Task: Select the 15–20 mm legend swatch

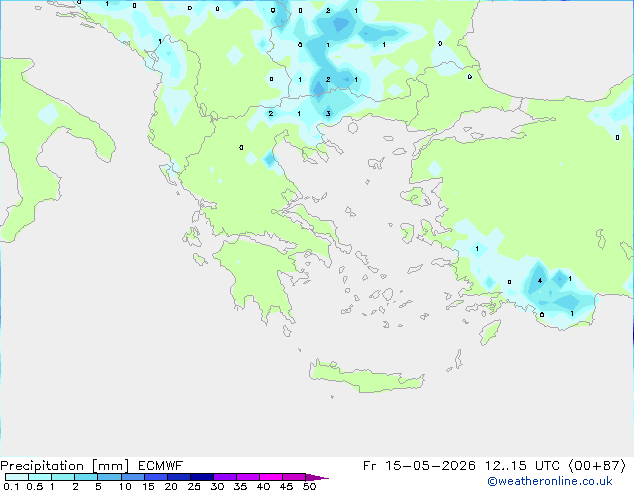Action: pos(155,477)
